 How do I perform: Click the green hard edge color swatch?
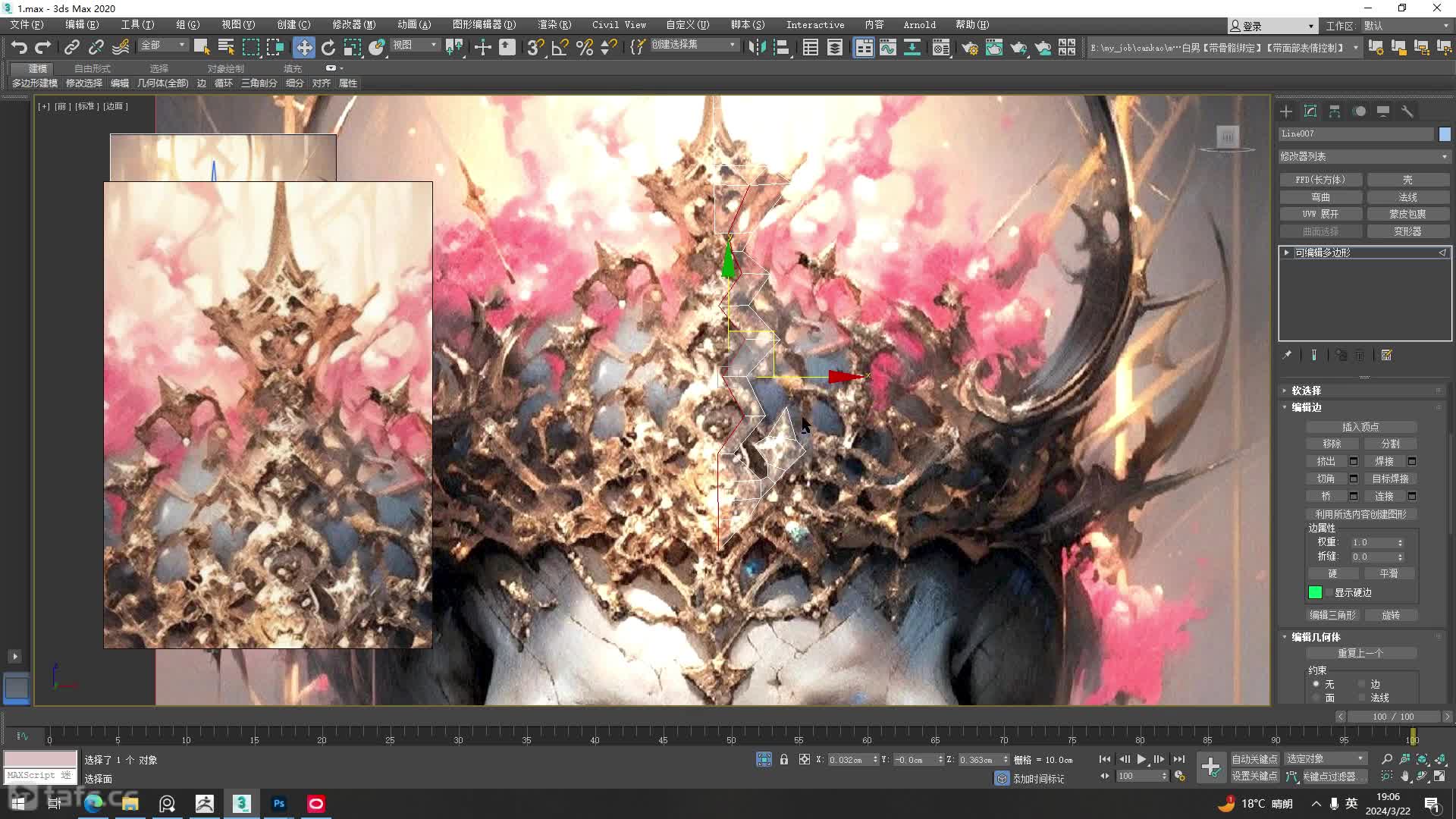tap(1315, 592)
